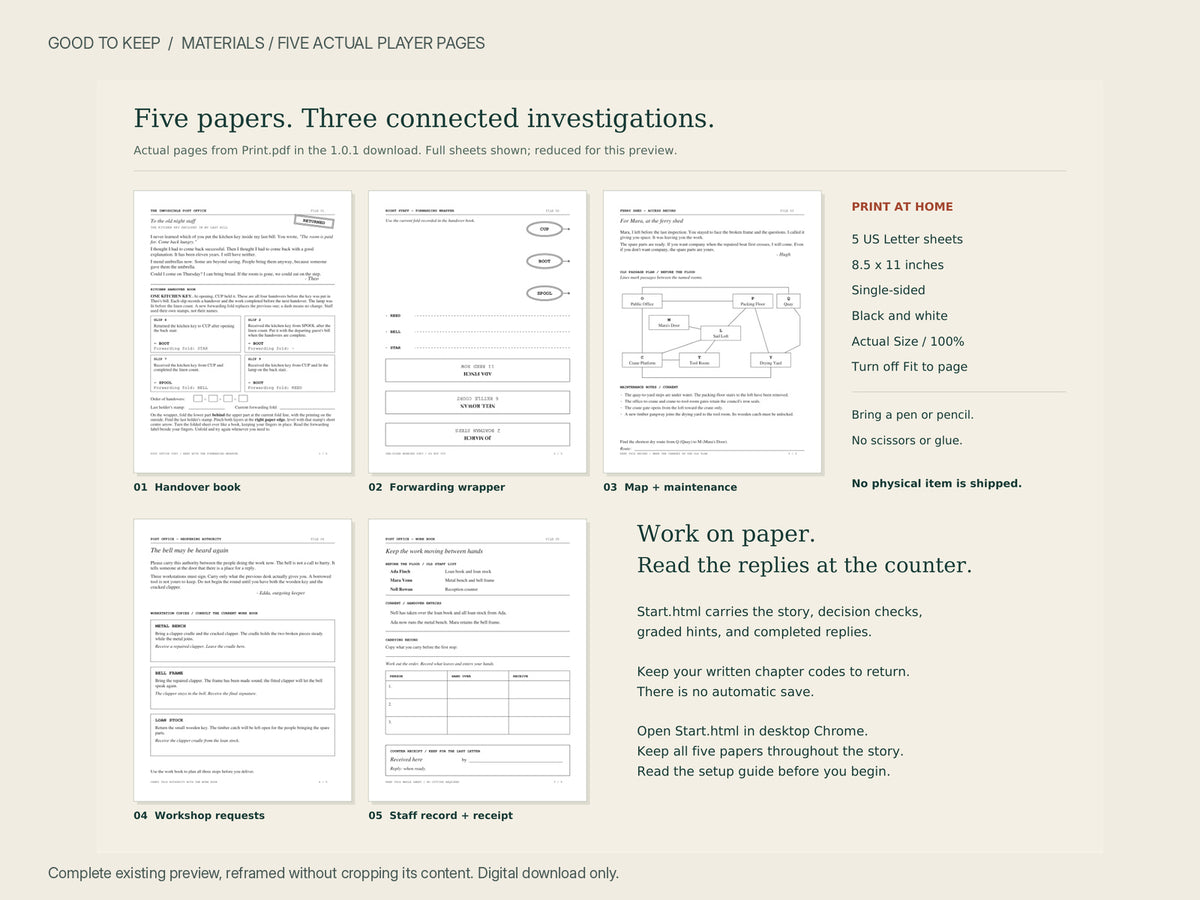Click 'No physical item is shipped.' notice

[x=937, y=483]
